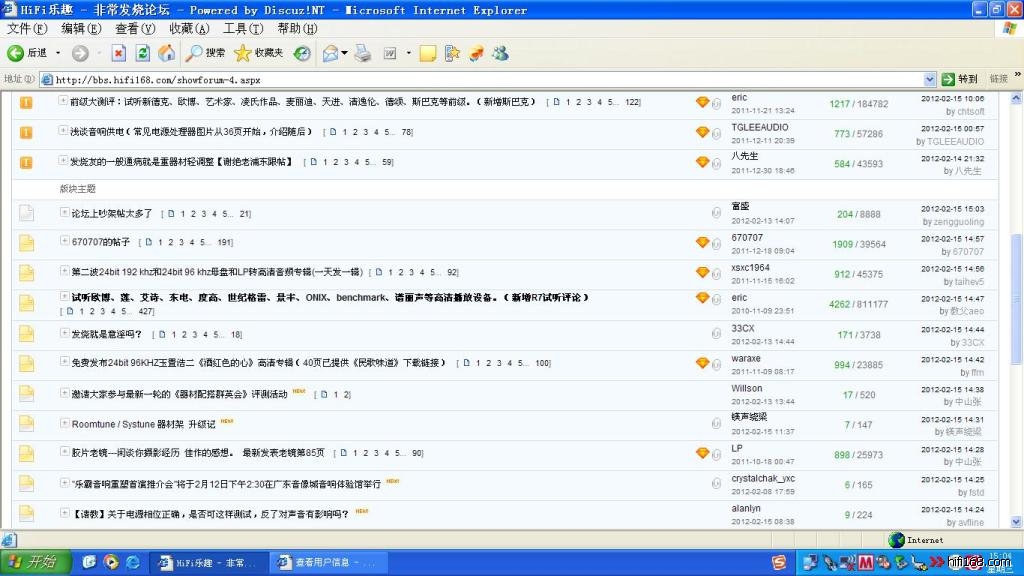
Task: Click the Back (后退) navigation button
Action: point(27,53)
